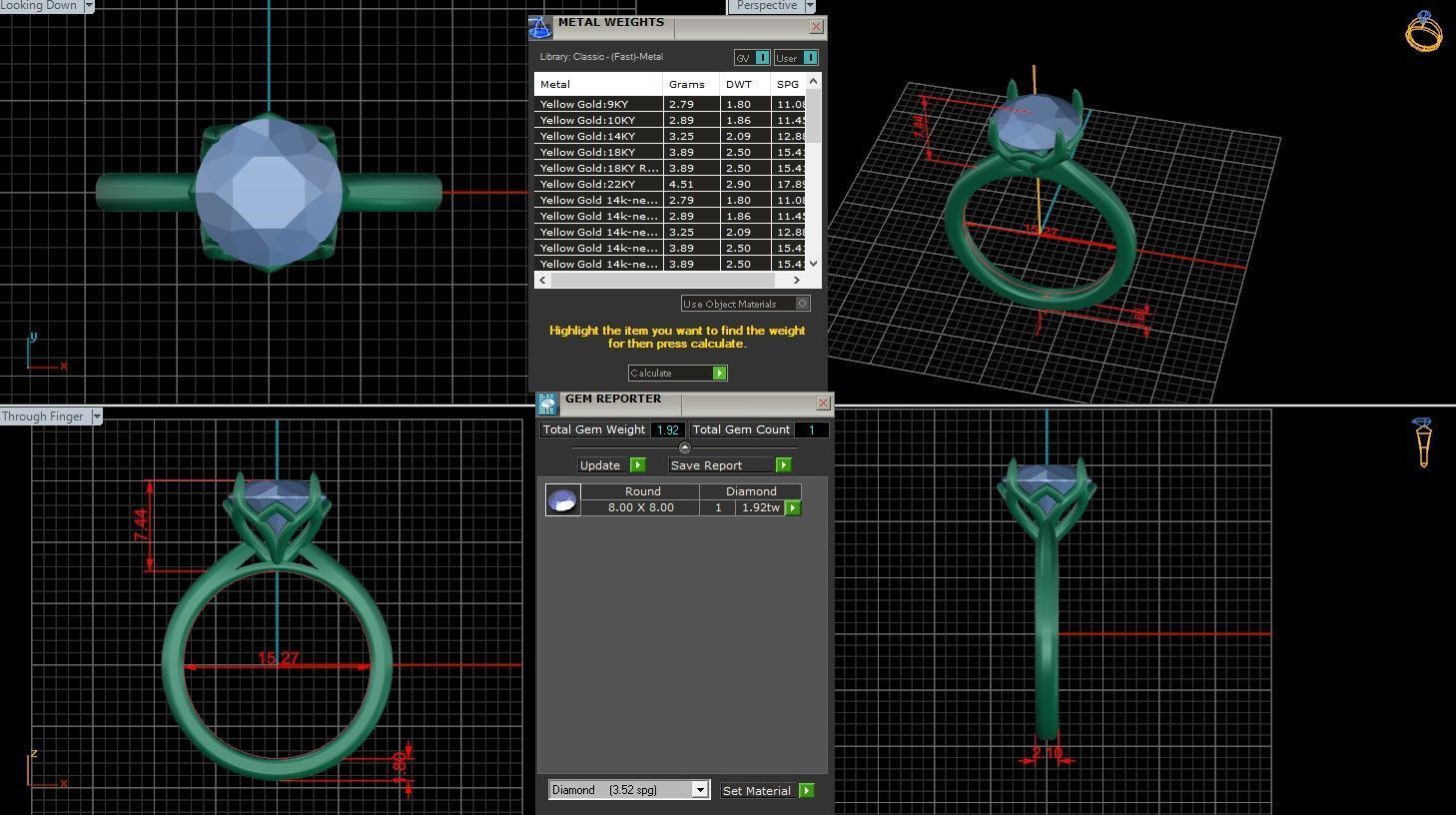
Task: Select the Yellow Gold:22KY row
Action: click(x=670, y=184)
